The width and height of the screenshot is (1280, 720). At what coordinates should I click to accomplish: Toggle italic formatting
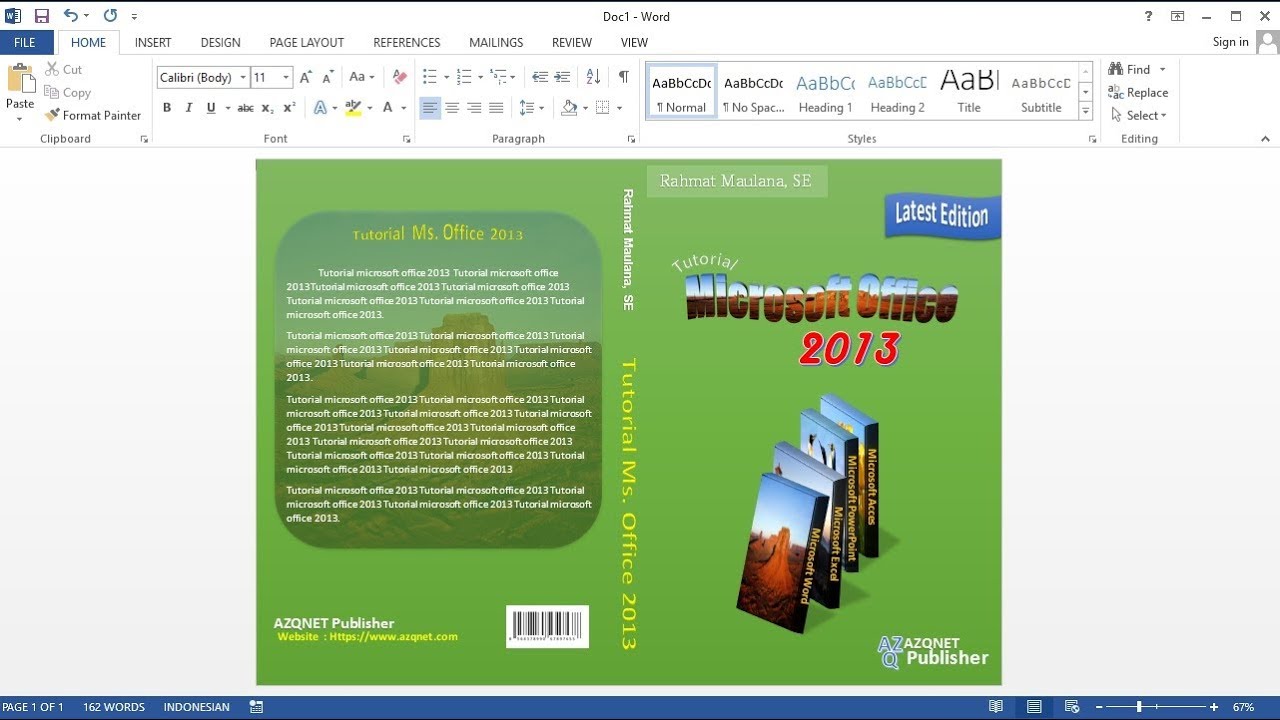pyautogui.click(x=189, y=108)
